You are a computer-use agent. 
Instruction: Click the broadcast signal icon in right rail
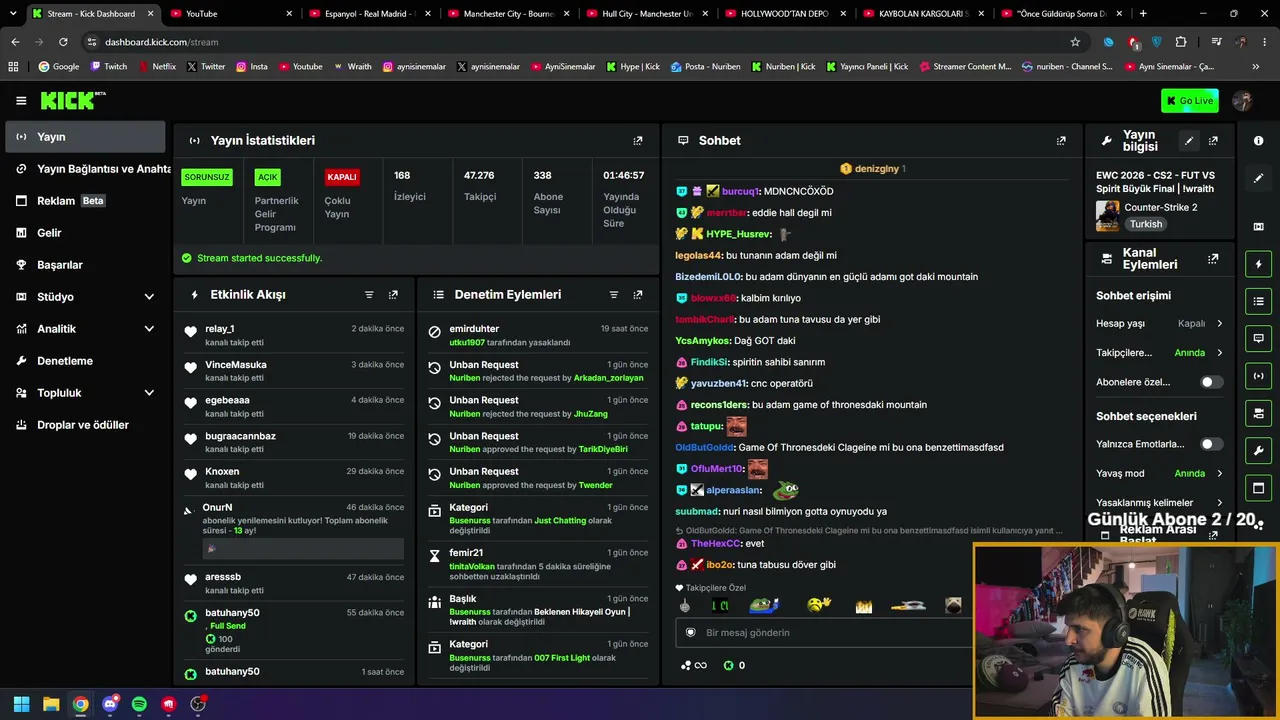point(1258,376)
